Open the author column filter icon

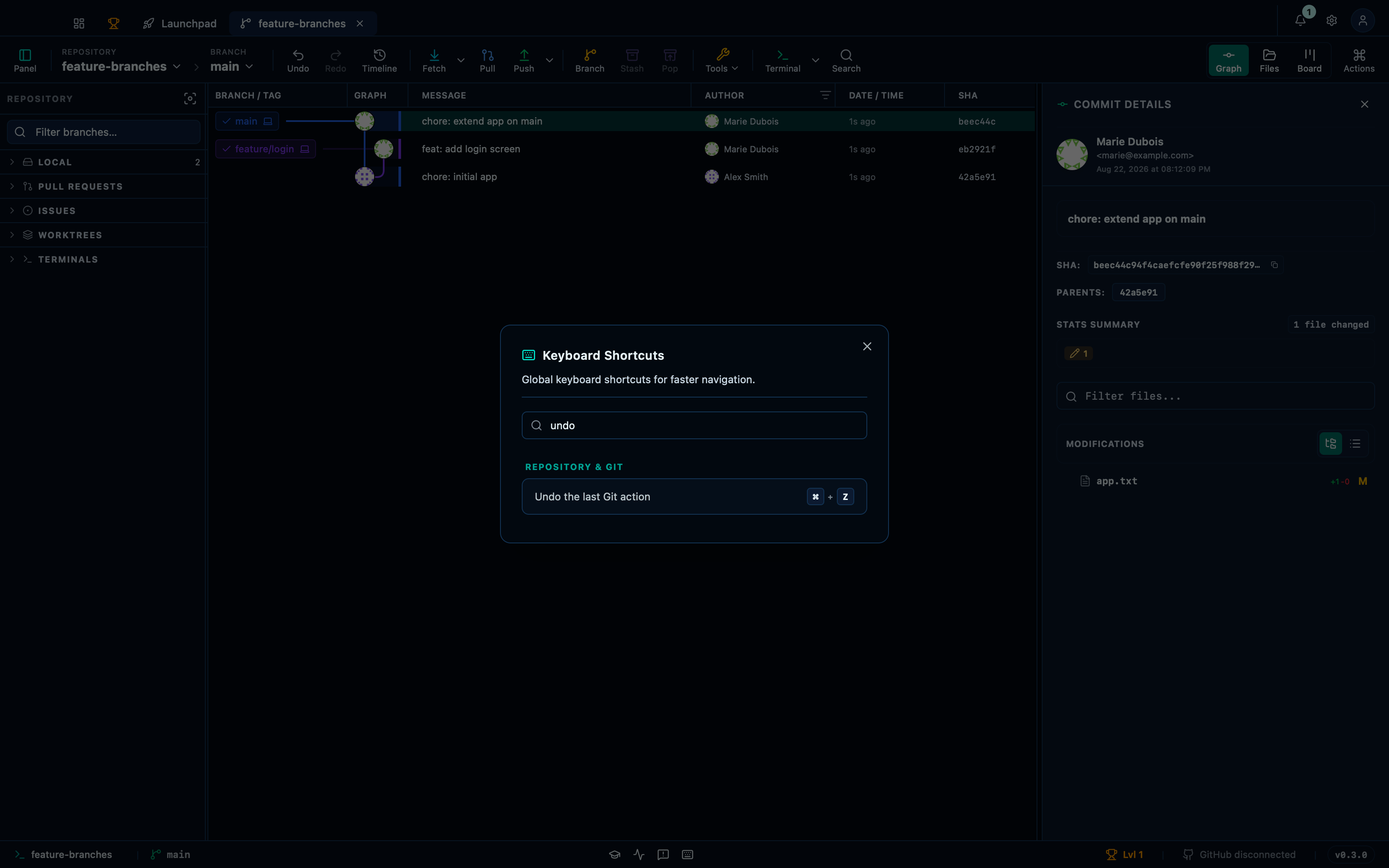point(825,95)
